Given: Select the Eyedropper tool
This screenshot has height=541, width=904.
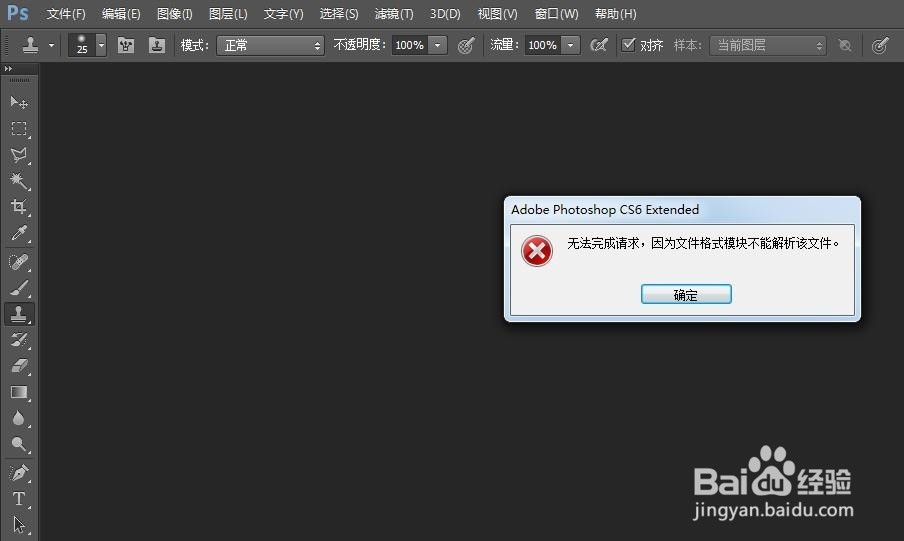Looking at the screenshot, I should tap(18, 232).
